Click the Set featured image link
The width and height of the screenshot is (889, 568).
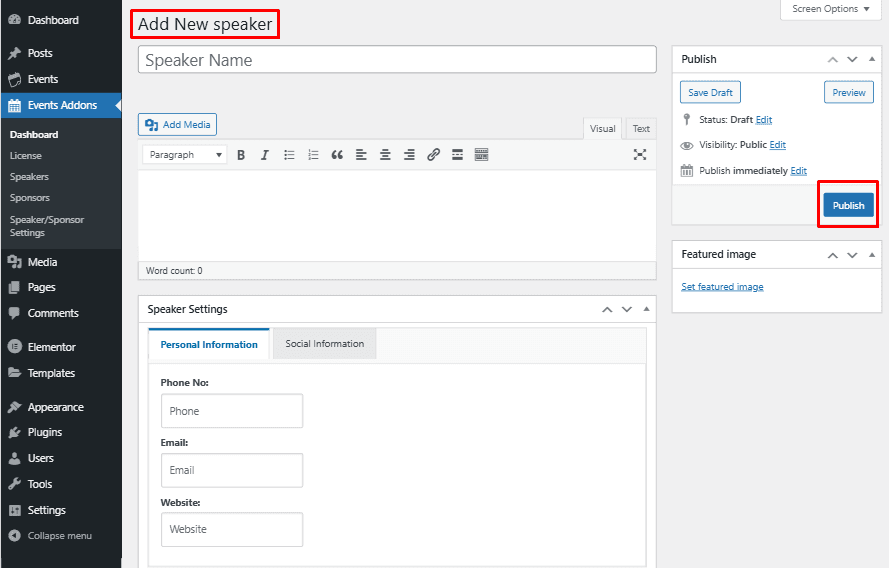[722, 287]
